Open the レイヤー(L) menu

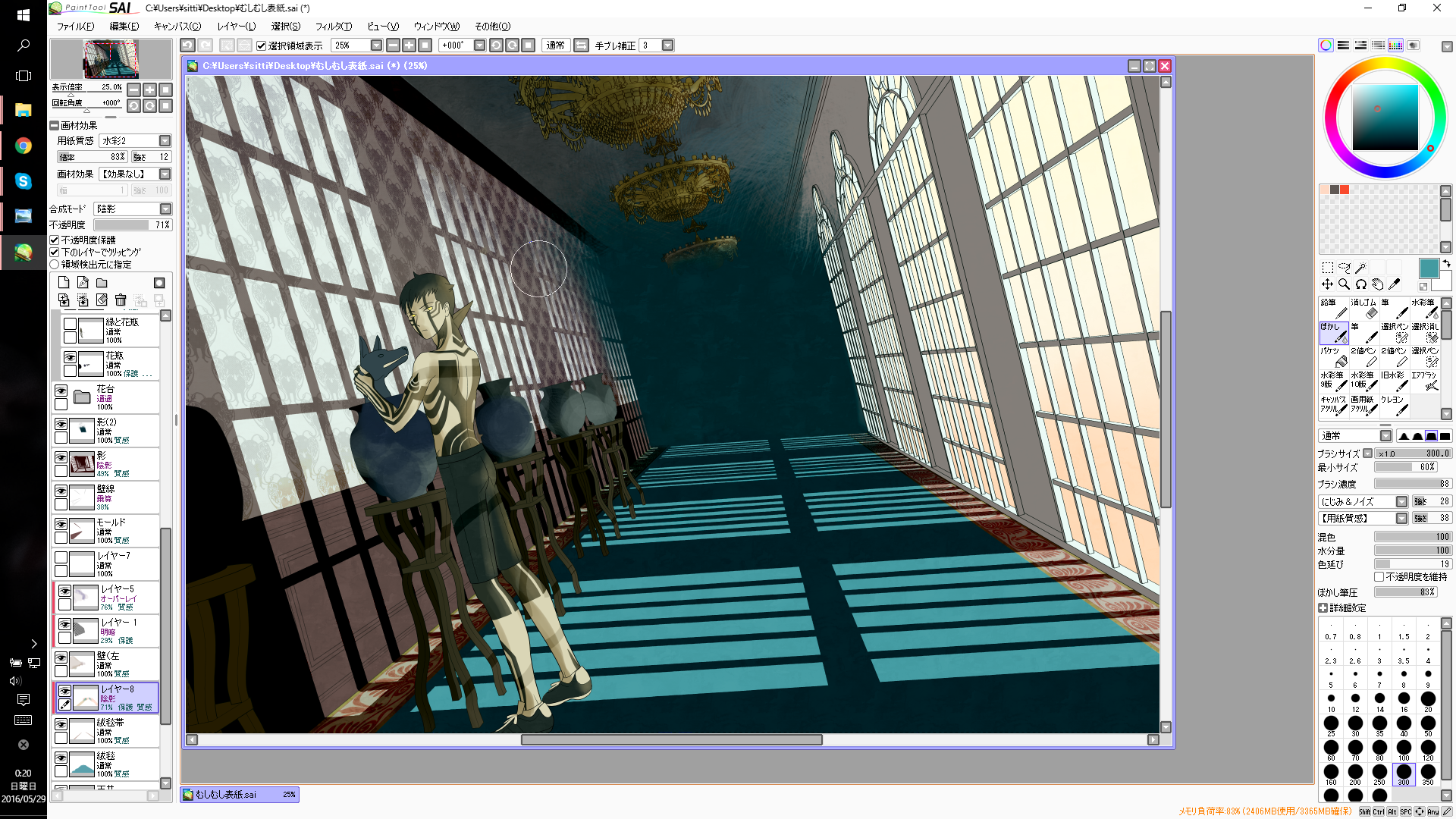[x=236, y=27]
